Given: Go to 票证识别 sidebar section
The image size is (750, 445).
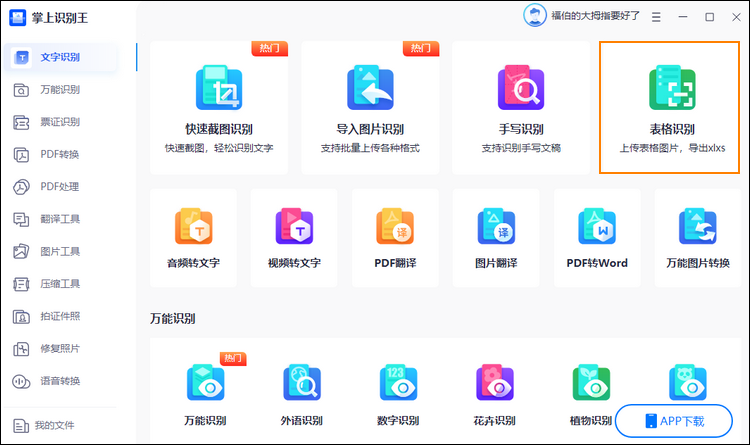Looking at the screenshot, I should 59,122.
